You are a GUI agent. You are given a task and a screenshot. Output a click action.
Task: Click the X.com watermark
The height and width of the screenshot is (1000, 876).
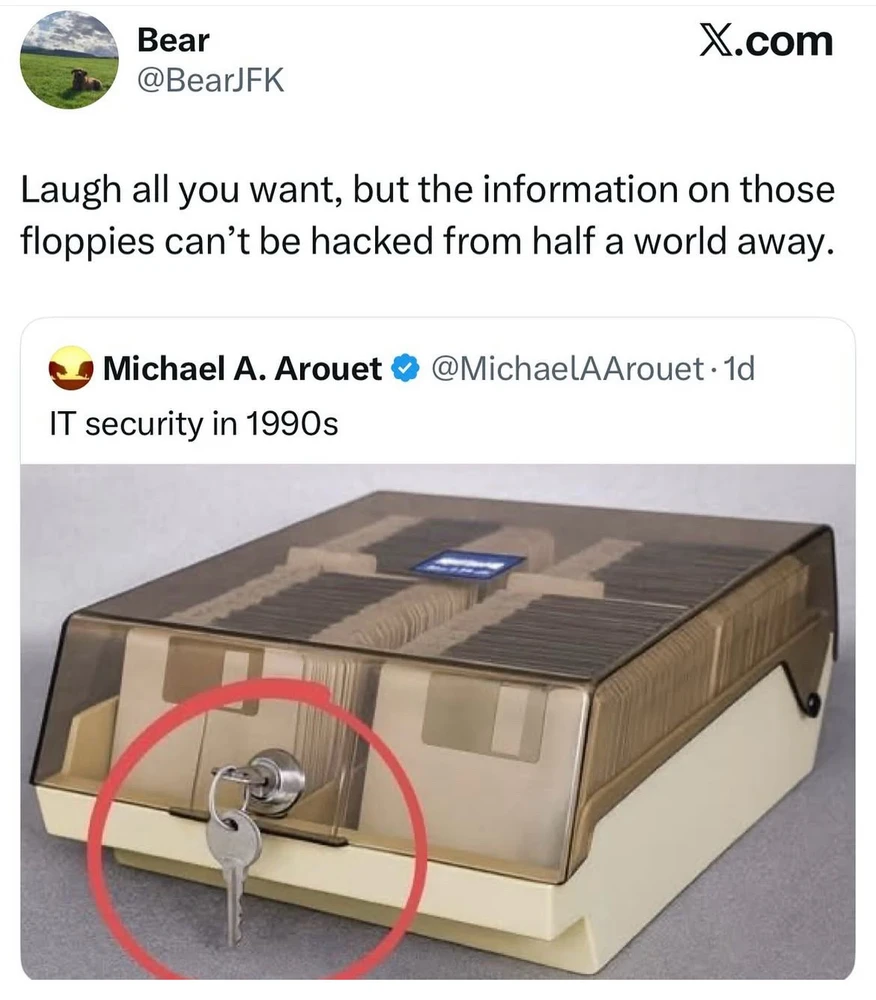766,41
